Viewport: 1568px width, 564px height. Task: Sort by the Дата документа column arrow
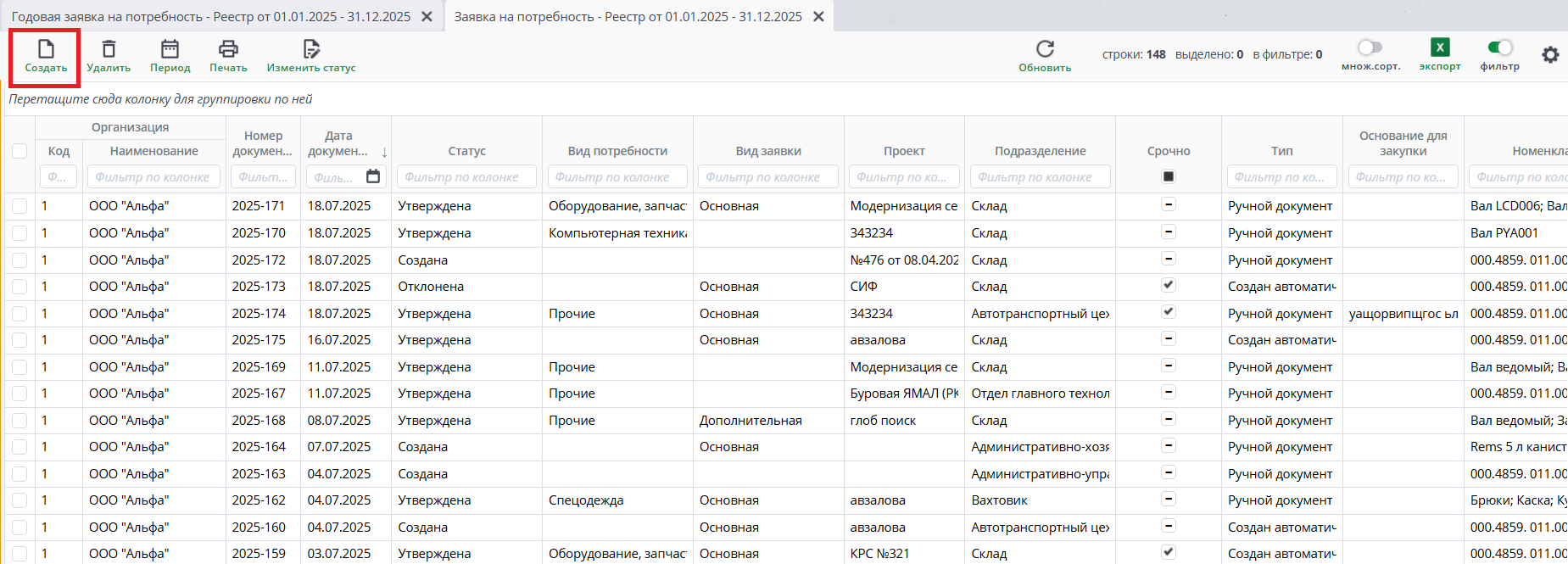[x=384, y=153]
